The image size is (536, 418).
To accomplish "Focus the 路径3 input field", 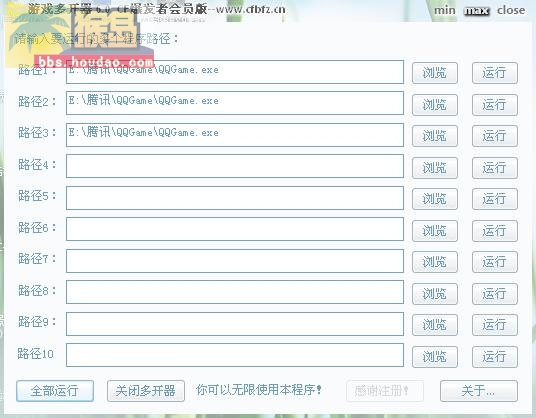I will click(x=235, y=135).
